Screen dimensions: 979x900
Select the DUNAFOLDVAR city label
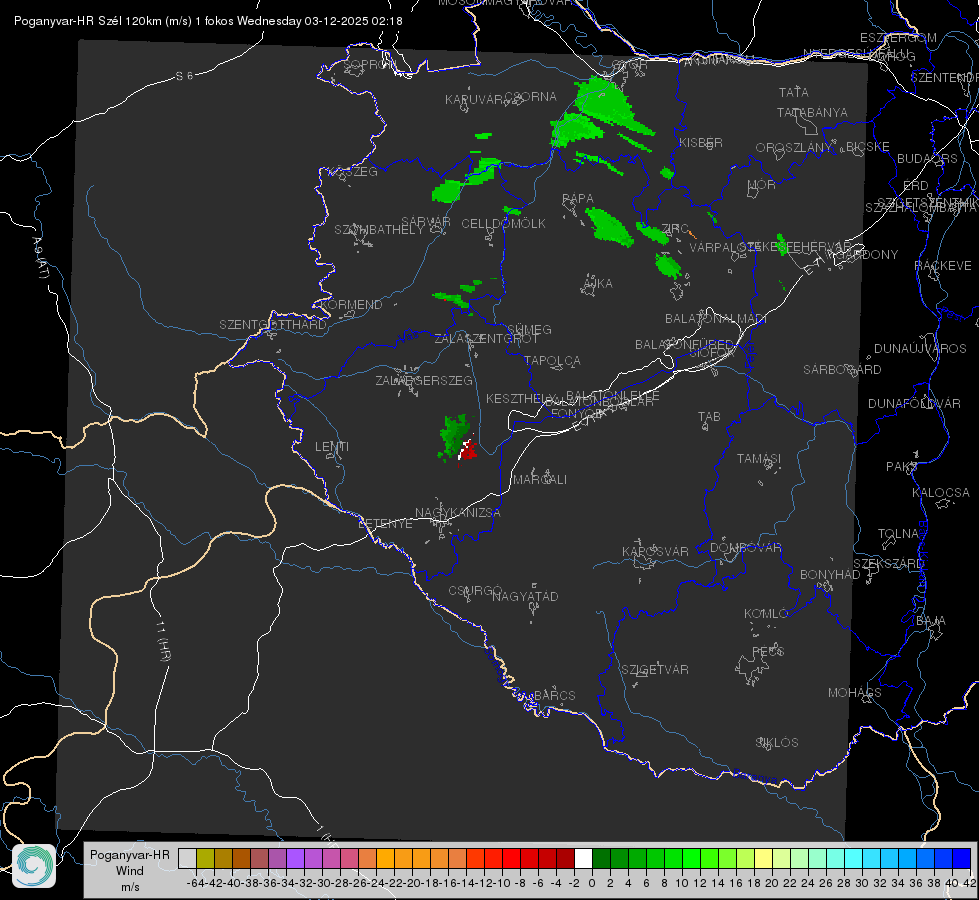(914, 404)
